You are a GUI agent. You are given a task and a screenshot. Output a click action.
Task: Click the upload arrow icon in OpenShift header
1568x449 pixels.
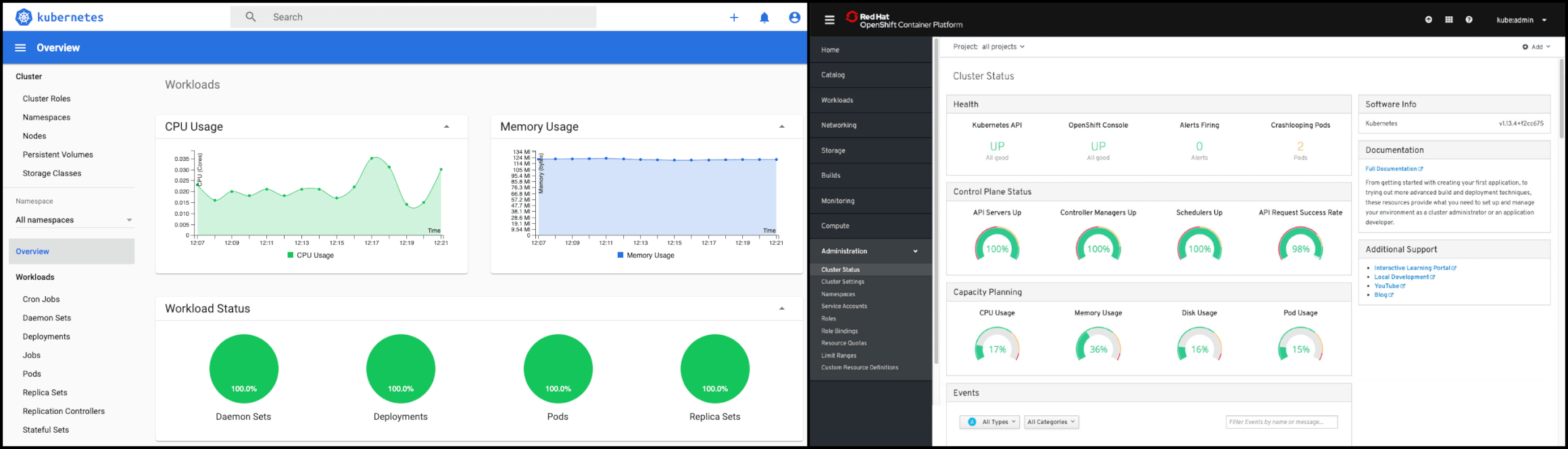pos(1428,20)
